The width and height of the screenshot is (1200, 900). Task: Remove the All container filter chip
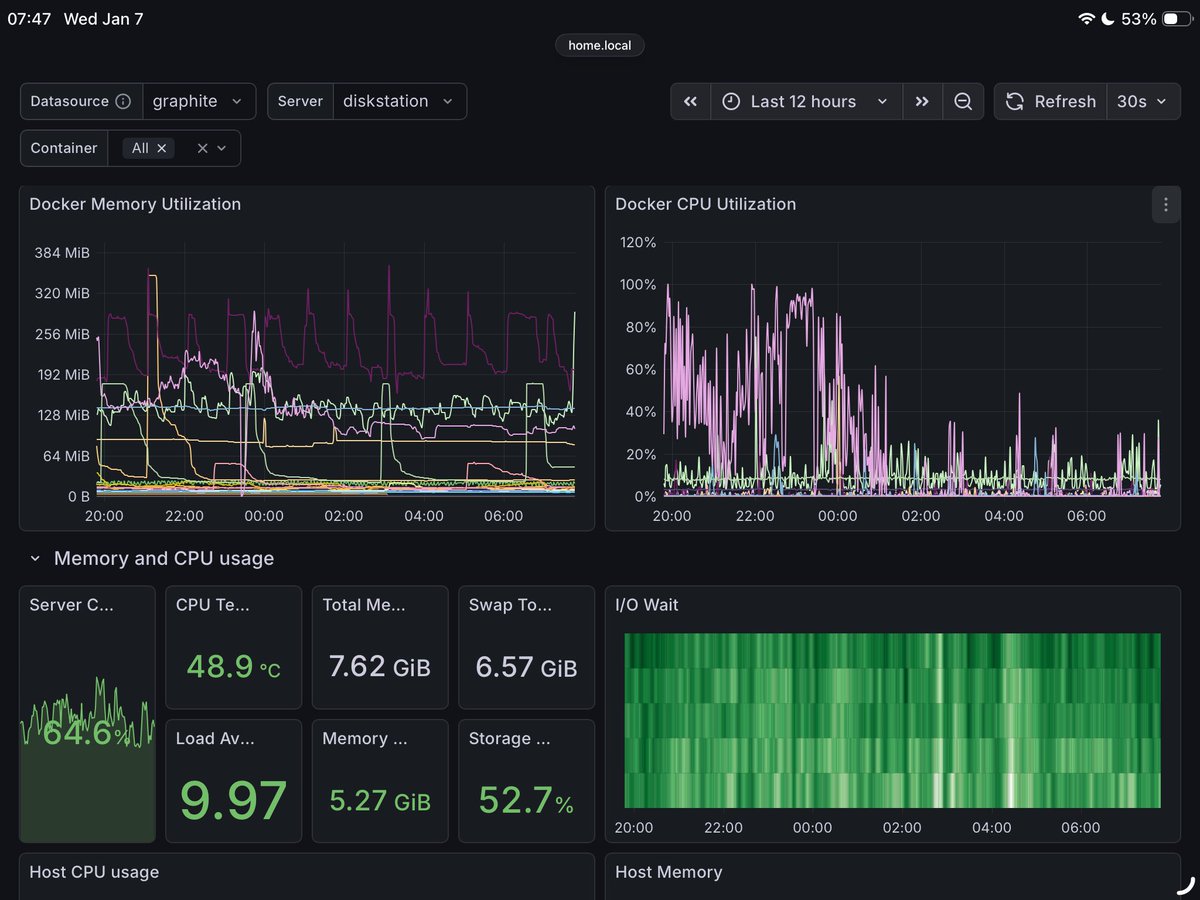pos(161,148)
